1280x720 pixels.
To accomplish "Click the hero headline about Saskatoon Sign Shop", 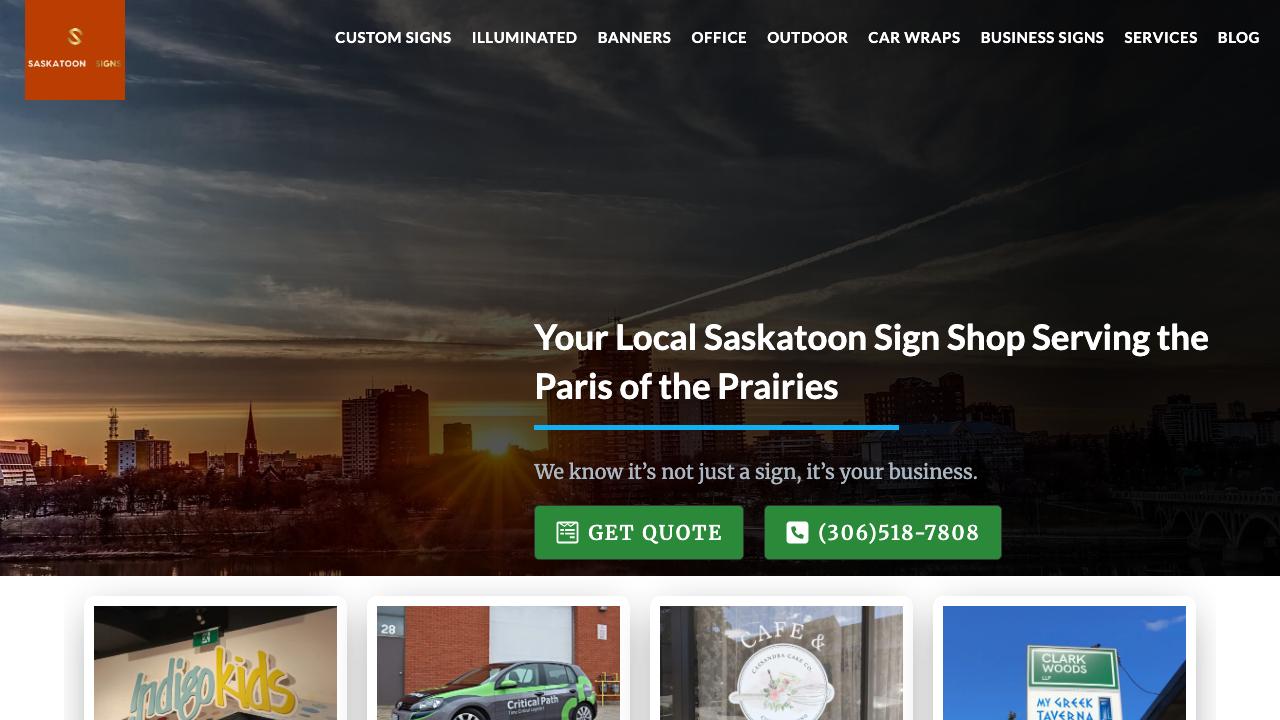I will click(871, 362).
